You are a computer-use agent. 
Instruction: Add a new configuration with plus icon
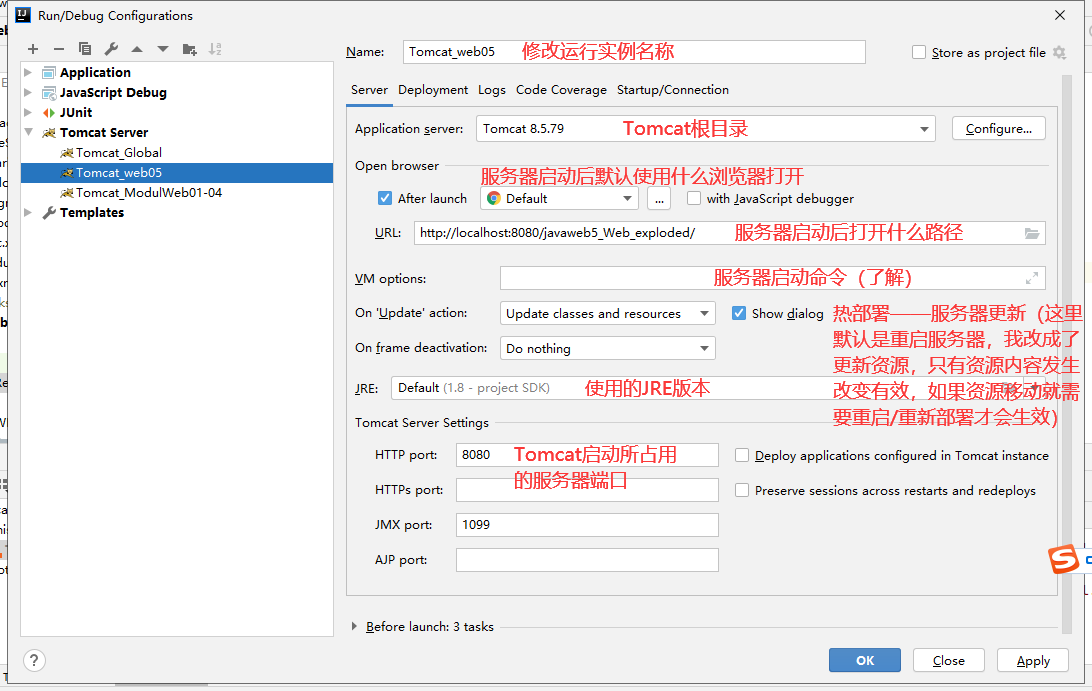coord(33,49)
